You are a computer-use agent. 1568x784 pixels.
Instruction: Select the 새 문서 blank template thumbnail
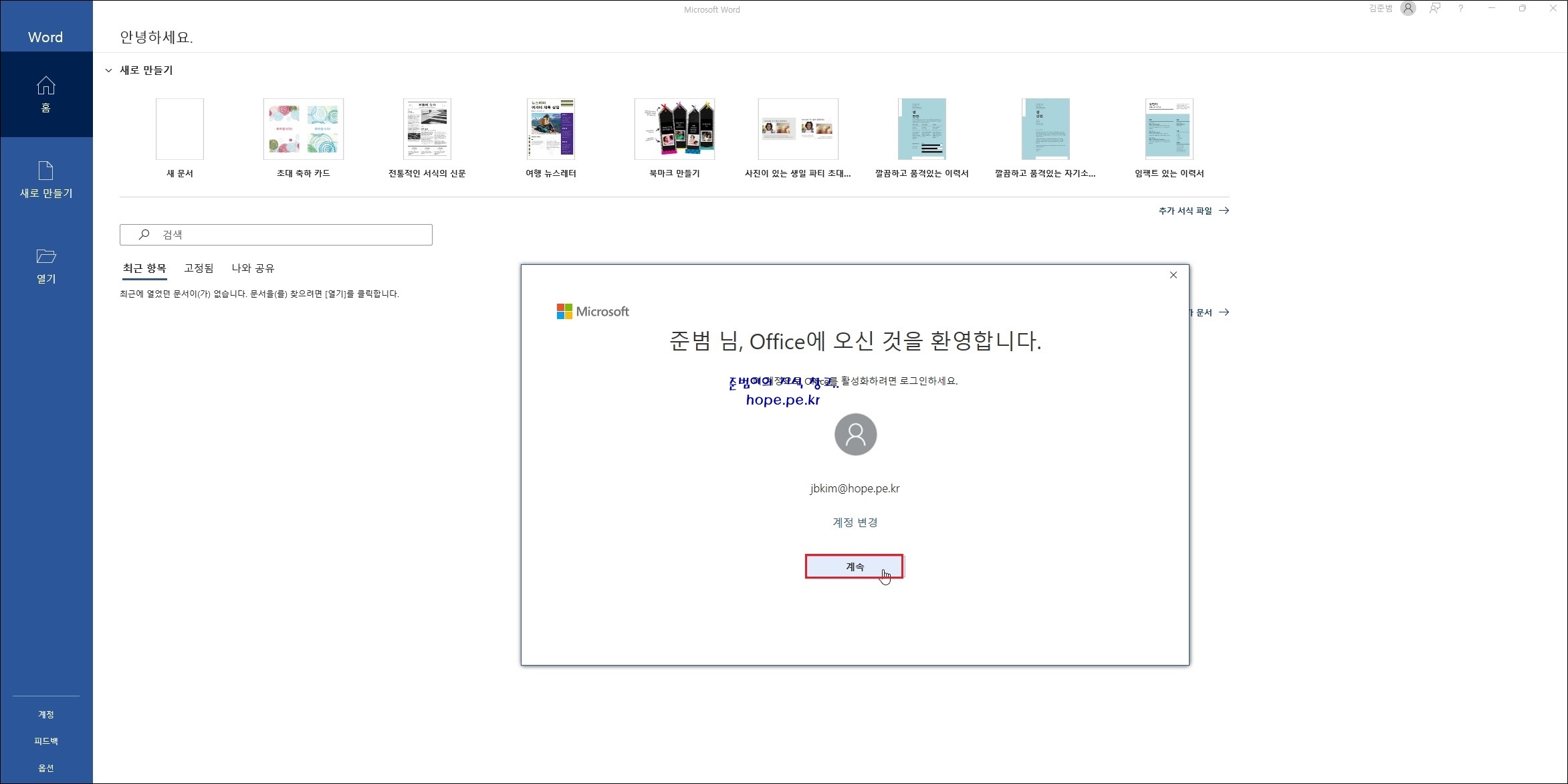179,129
